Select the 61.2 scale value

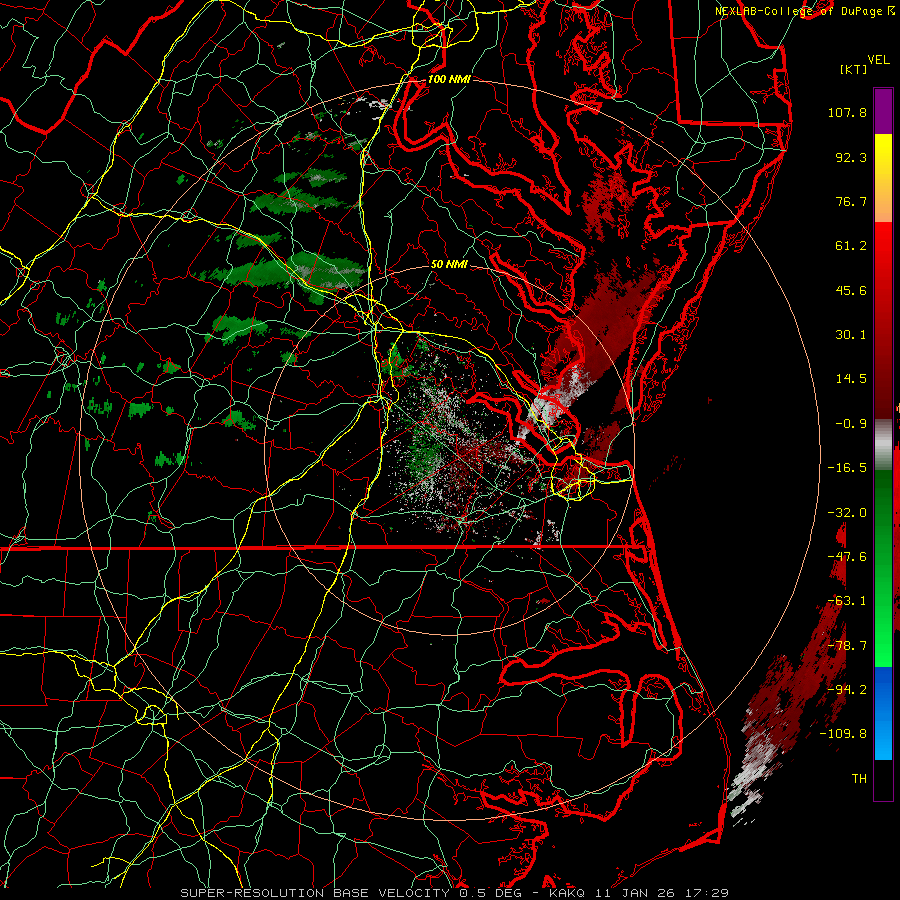851,246
